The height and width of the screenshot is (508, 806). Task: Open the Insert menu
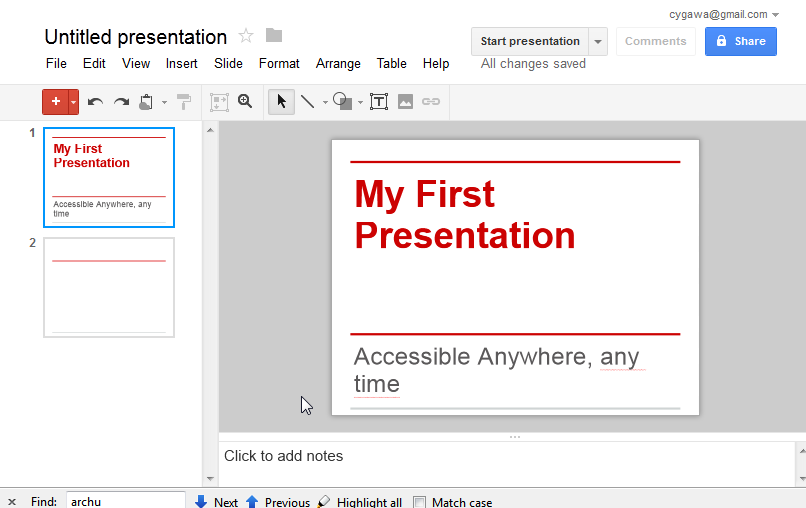click(181, 63)
